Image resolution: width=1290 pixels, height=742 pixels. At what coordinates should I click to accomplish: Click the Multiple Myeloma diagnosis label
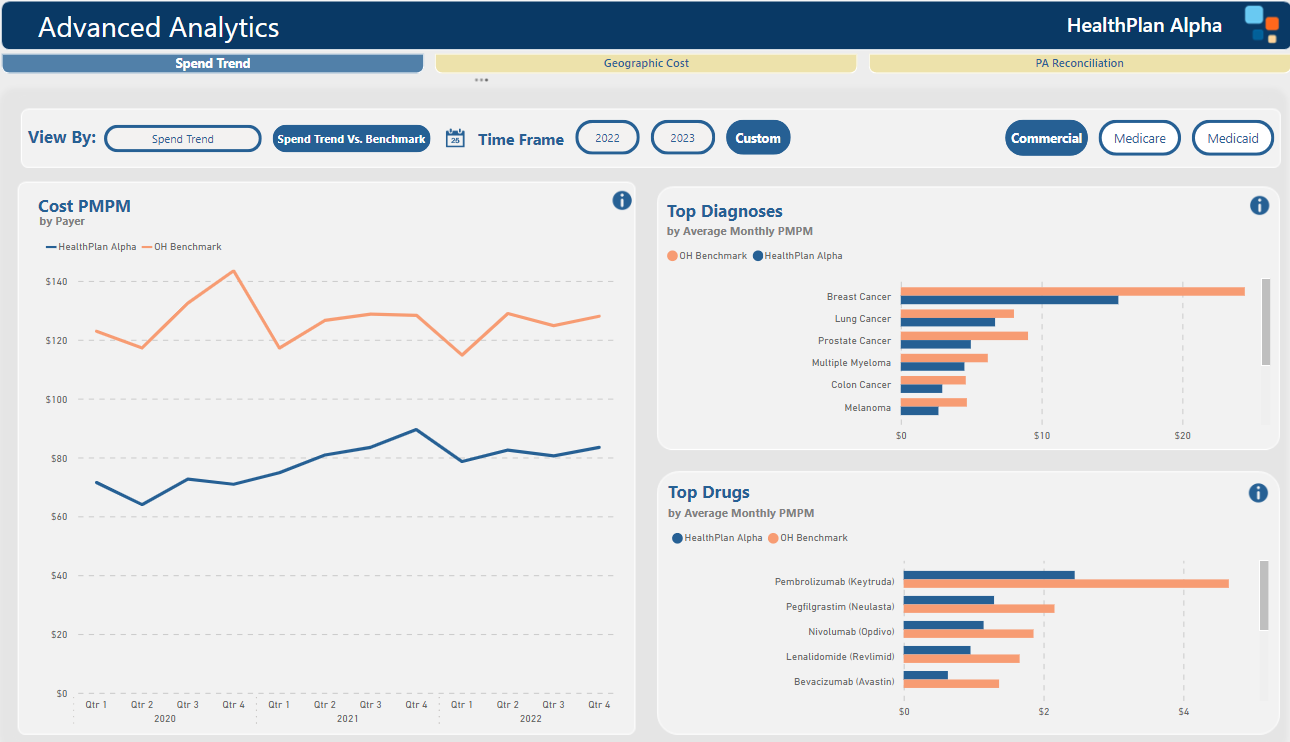pyautogui.click(x=851, y=363)
